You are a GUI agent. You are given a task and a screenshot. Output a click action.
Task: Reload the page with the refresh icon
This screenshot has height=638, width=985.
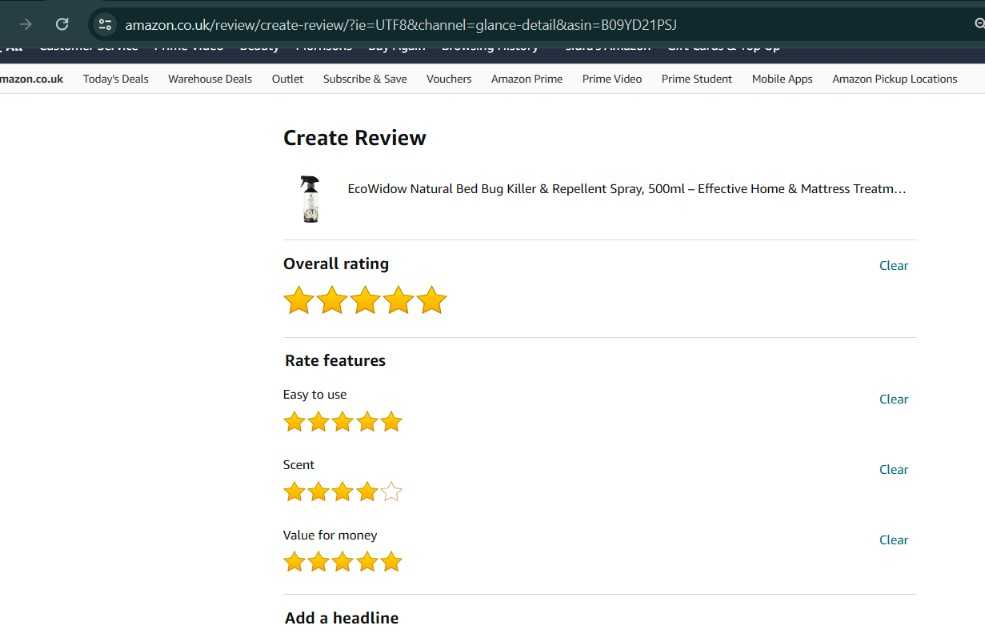pos(62,24)
